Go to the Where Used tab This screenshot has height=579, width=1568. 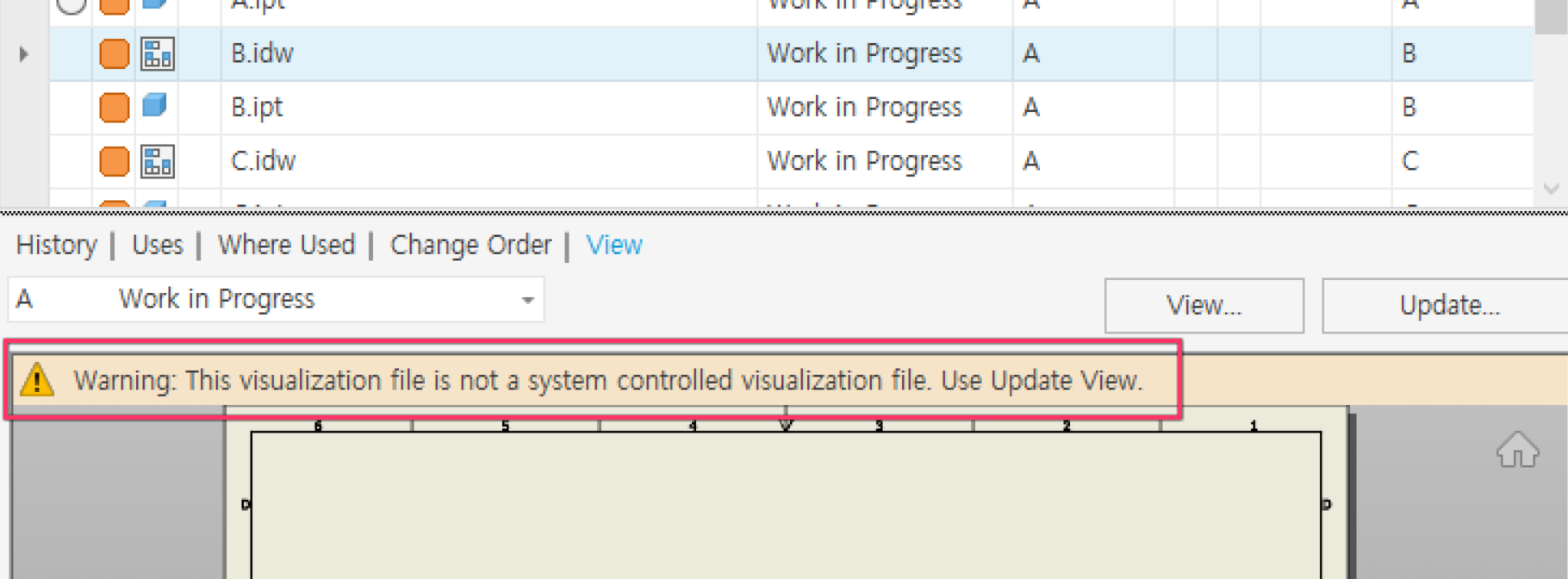(x=286, y=246)
